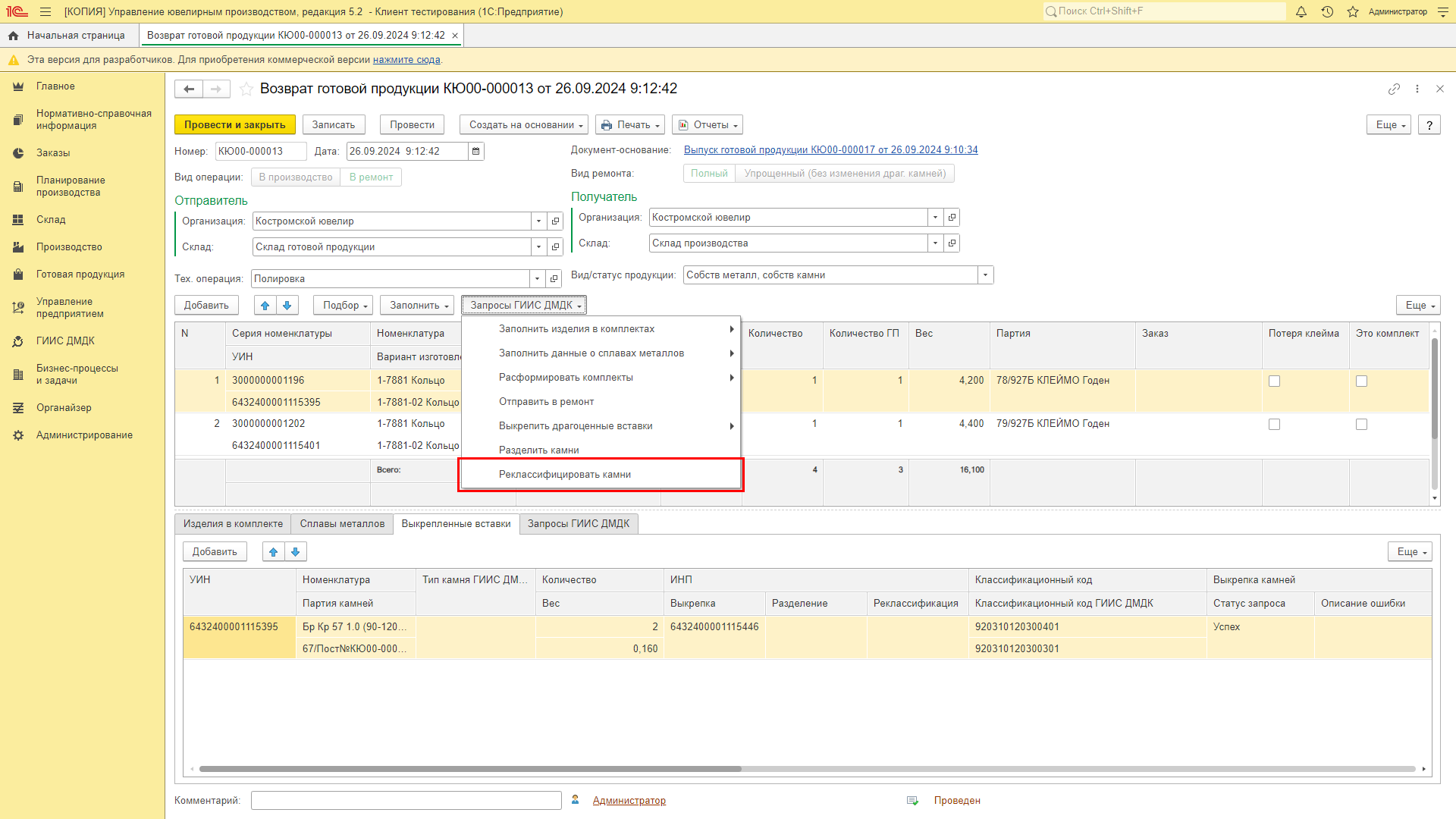Viewport: 1456px width, 819px height.
Task: Click document number field КЮ00-000013
Action: point(261,152)
